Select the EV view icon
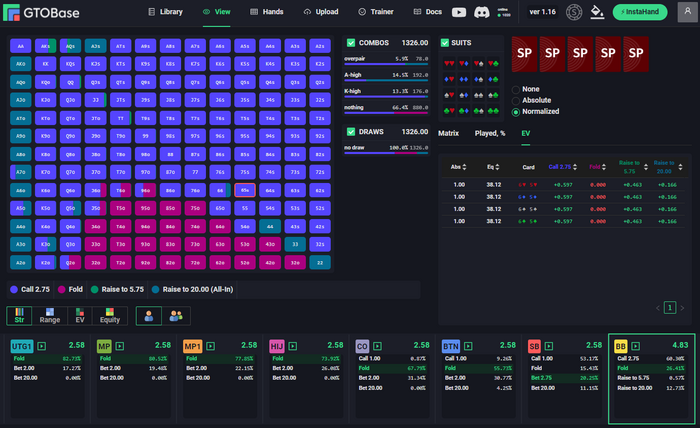 click(x=80, y=316)
